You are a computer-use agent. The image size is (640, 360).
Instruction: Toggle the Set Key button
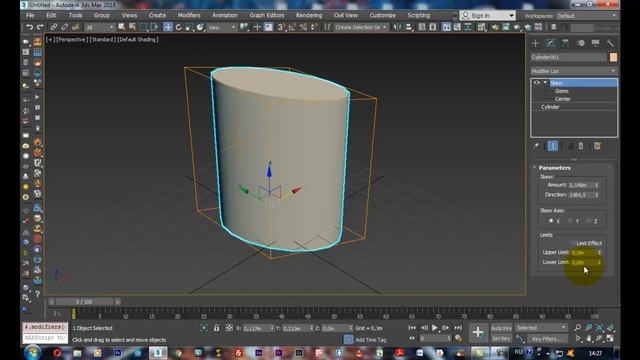[501, 338]
